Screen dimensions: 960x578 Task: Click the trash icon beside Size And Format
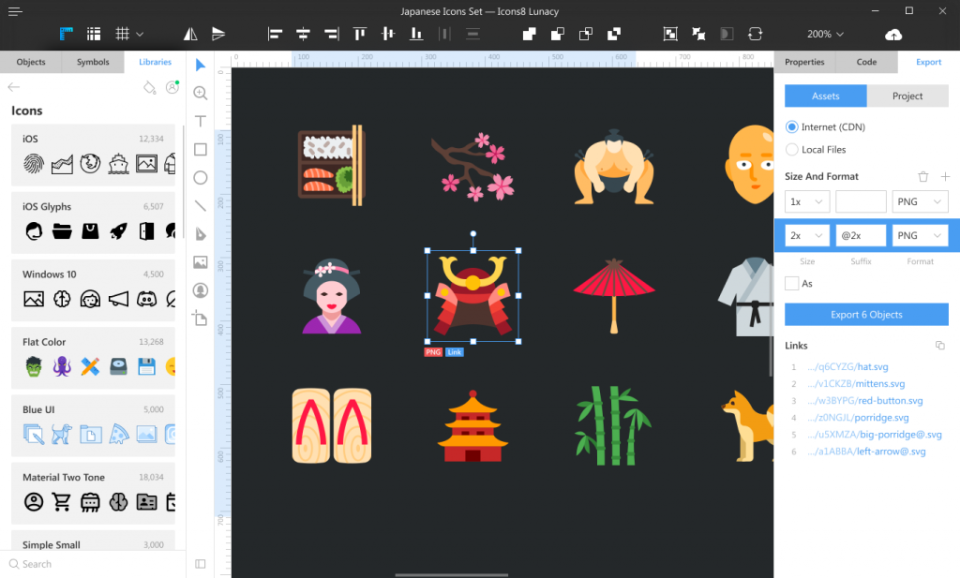click(x=925, y=176)
